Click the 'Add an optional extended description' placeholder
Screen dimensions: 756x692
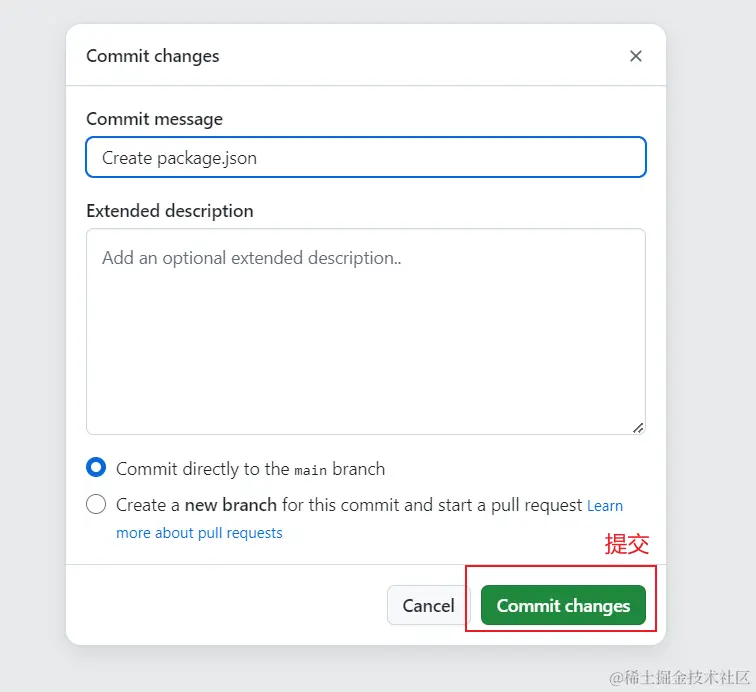pyautogui.click(x=251, y=258)
